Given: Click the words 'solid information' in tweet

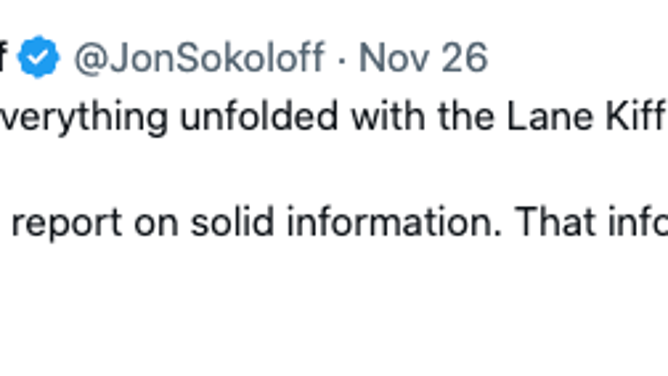Looking at the screenshot, I should click(347, 222).
